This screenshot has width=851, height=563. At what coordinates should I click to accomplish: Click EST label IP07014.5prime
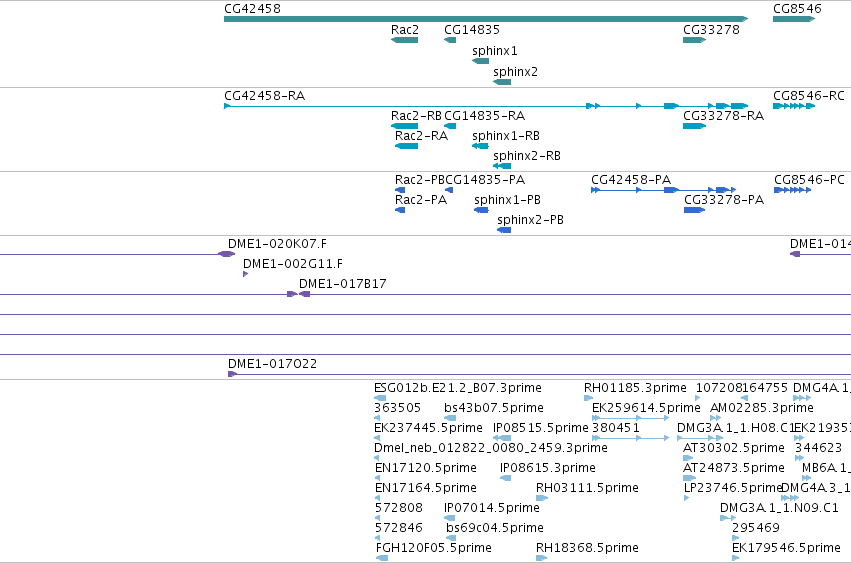492,508
